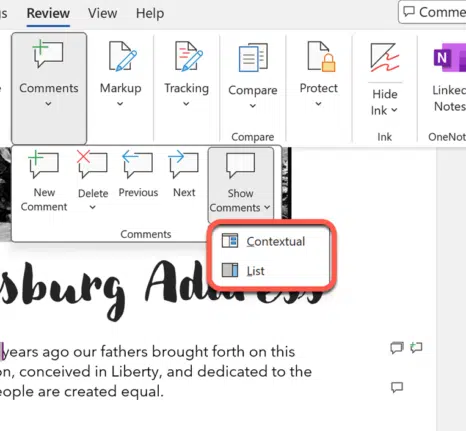Viewport: 466px width, 431px height.
Task: Click the Delete comment icon
Action: (x=92, y=163)
